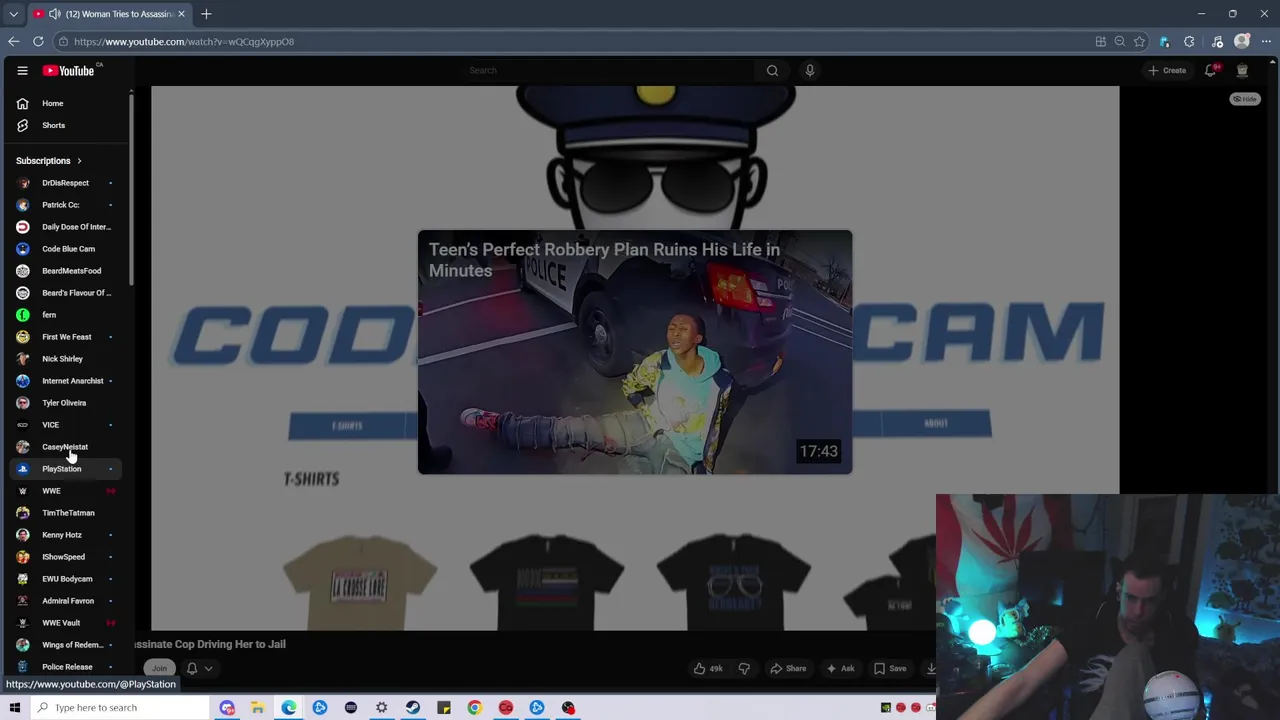
Task: Click the Join channel button
Action: point(159,668)
